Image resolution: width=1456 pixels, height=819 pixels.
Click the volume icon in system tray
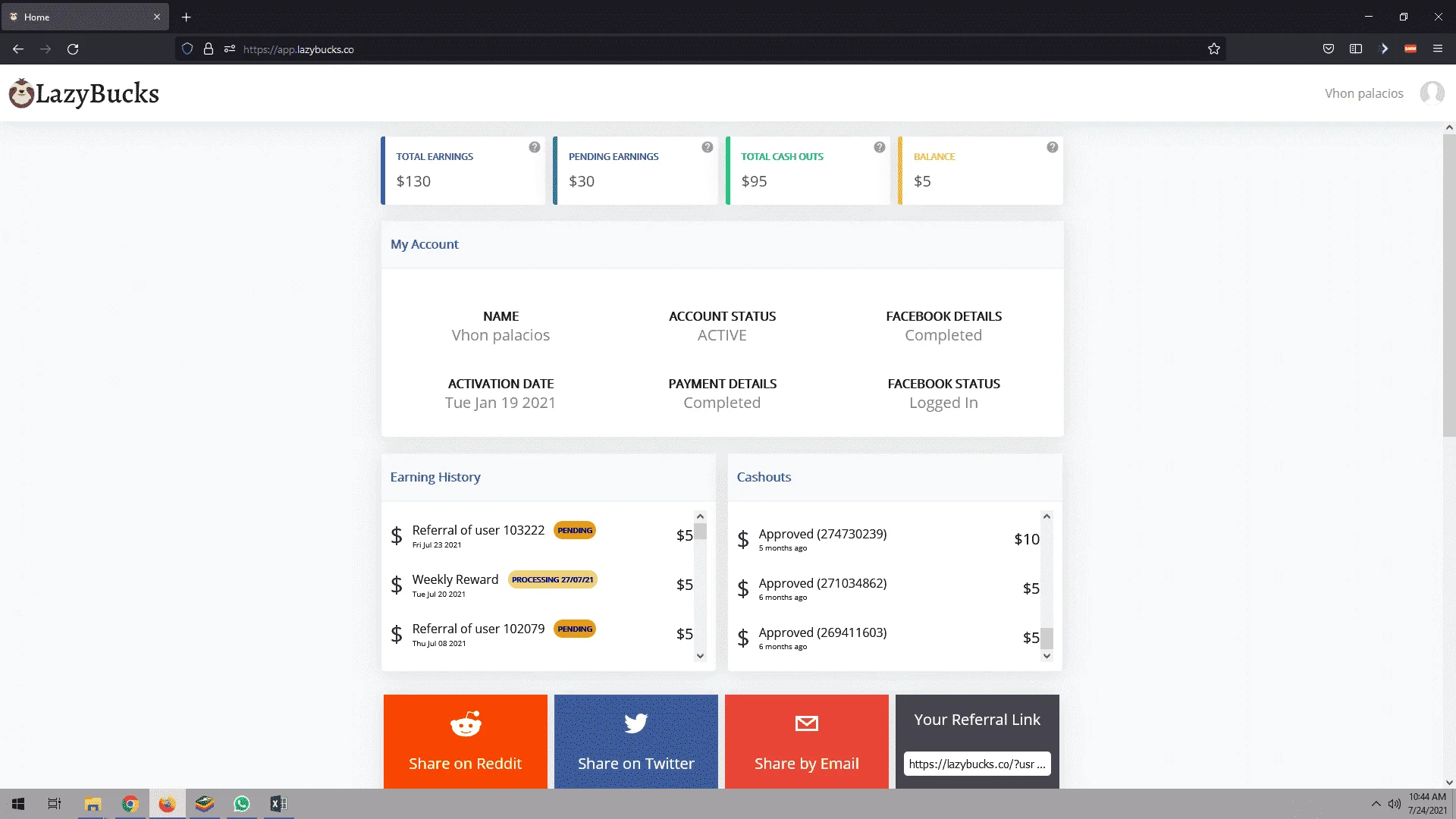pos(1395,804)
